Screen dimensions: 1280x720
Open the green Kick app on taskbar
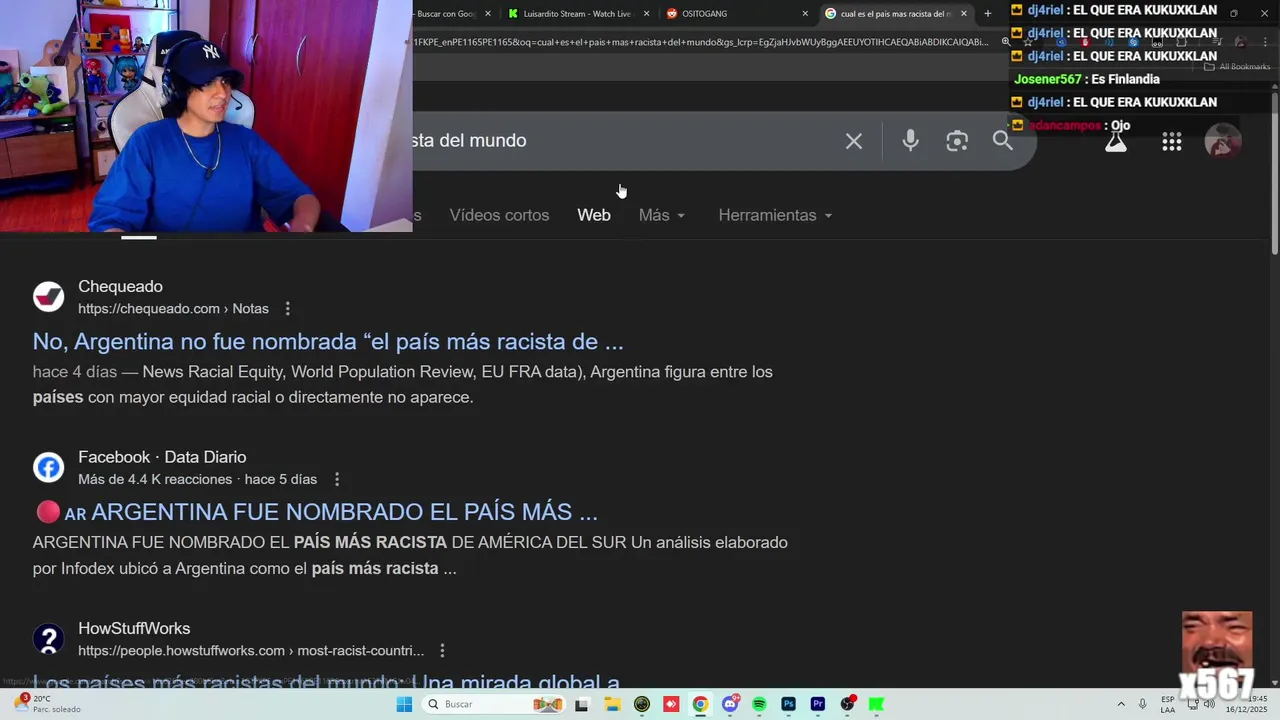877,704
